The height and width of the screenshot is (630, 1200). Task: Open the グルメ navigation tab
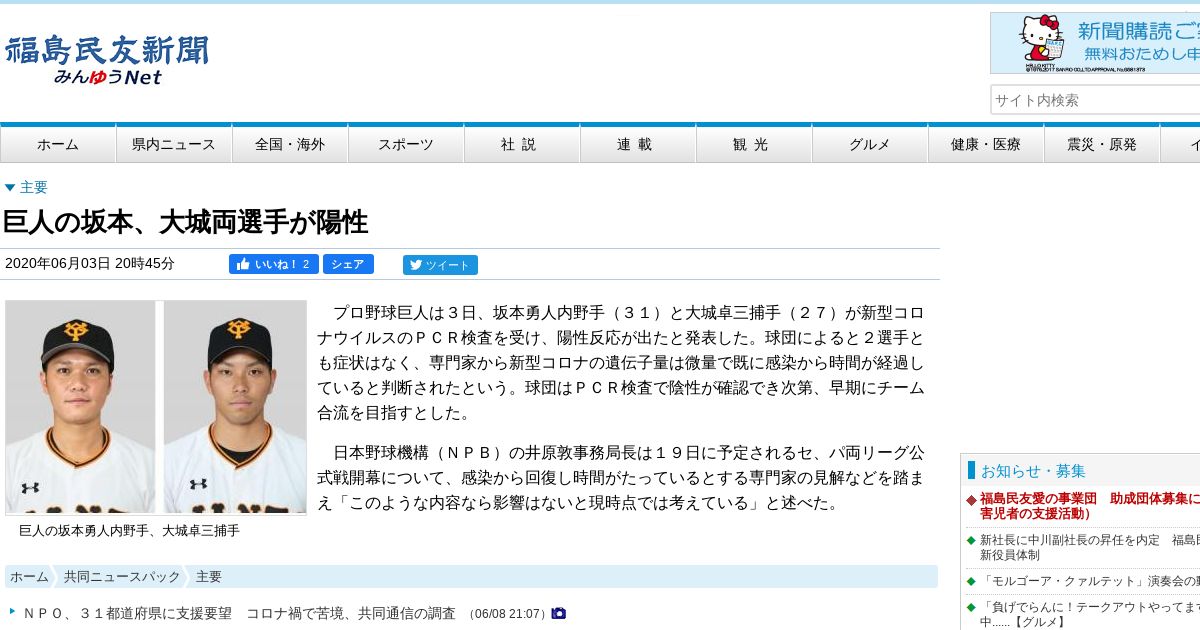870,144
